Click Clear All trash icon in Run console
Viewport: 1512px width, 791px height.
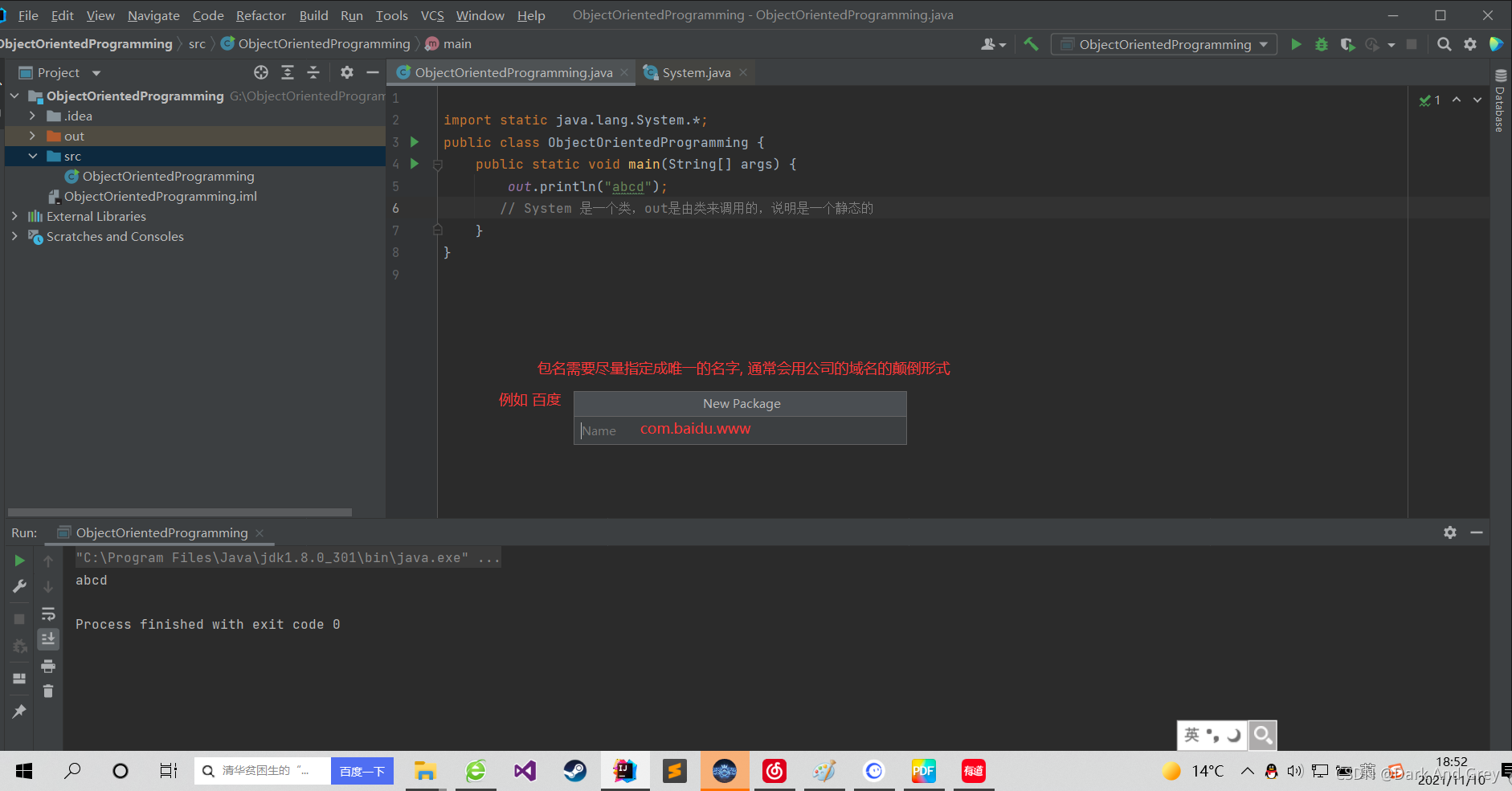click(x=48, y=691)
